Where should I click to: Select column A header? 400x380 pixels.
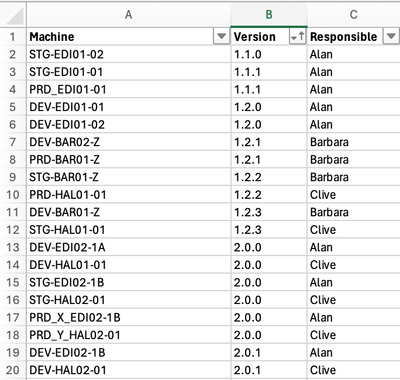click(x=129, y=14)
